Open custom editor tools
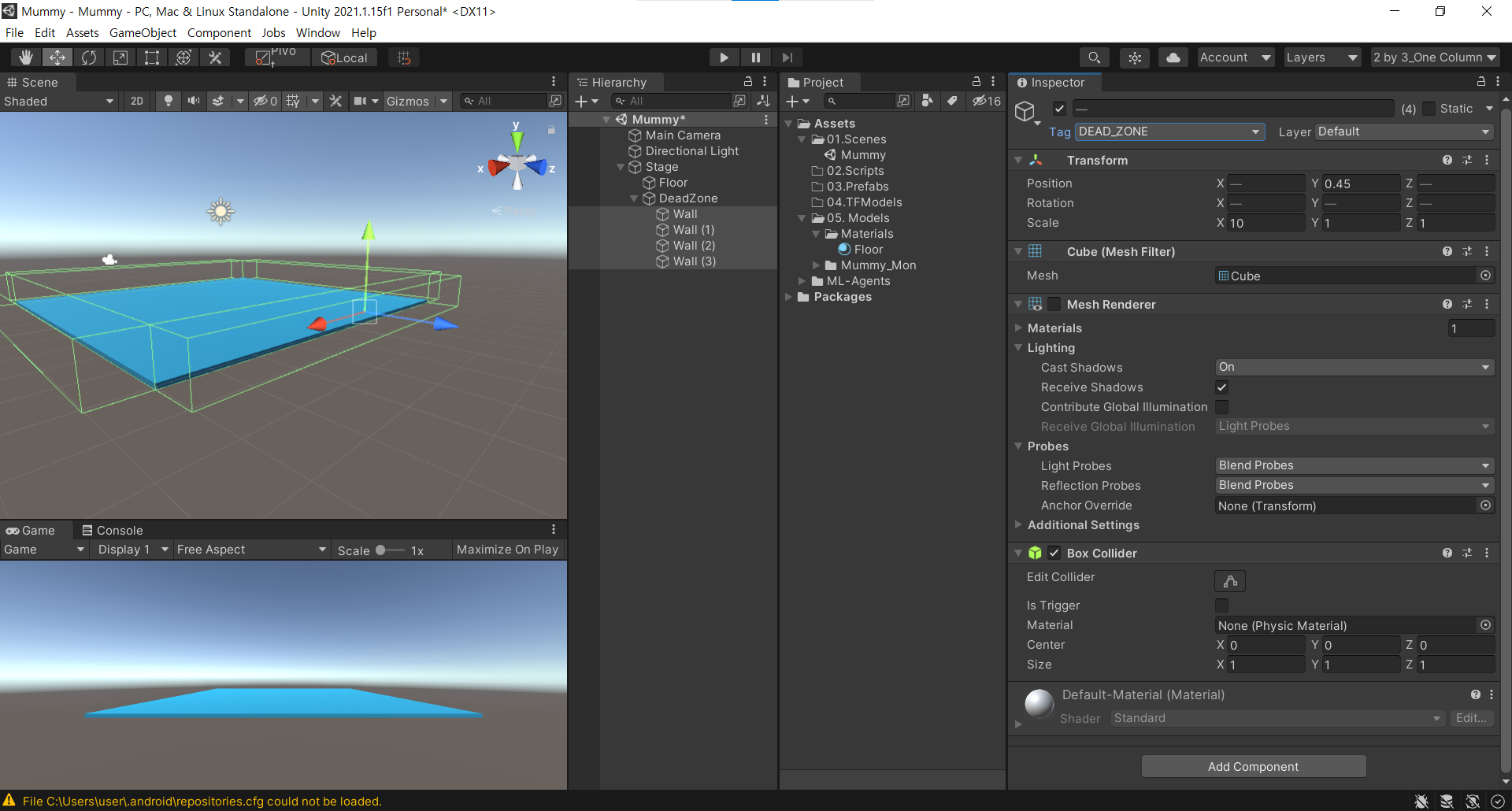 (x=215, y=57)
